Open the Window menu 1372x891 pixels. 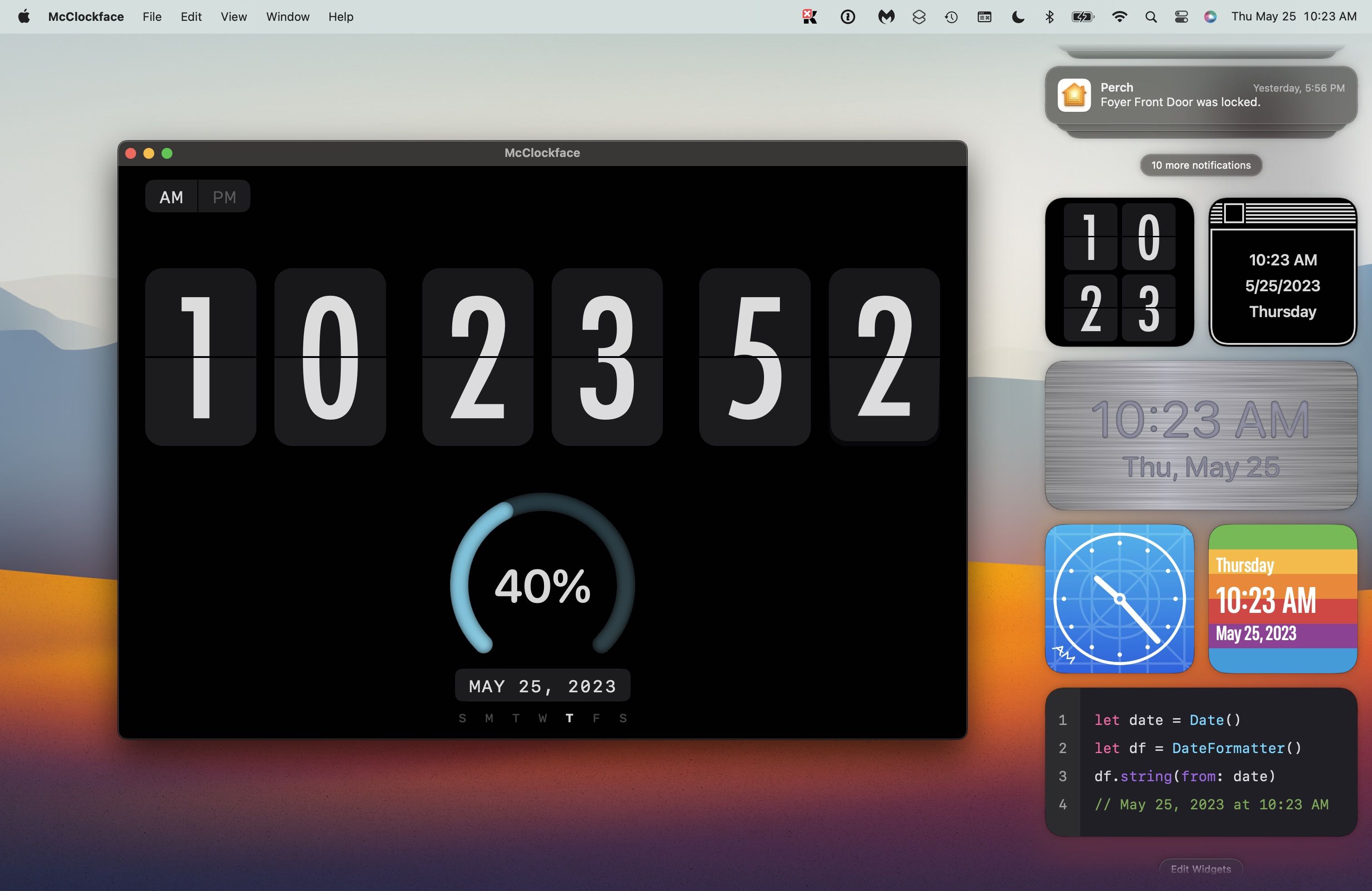click(288, 17)
